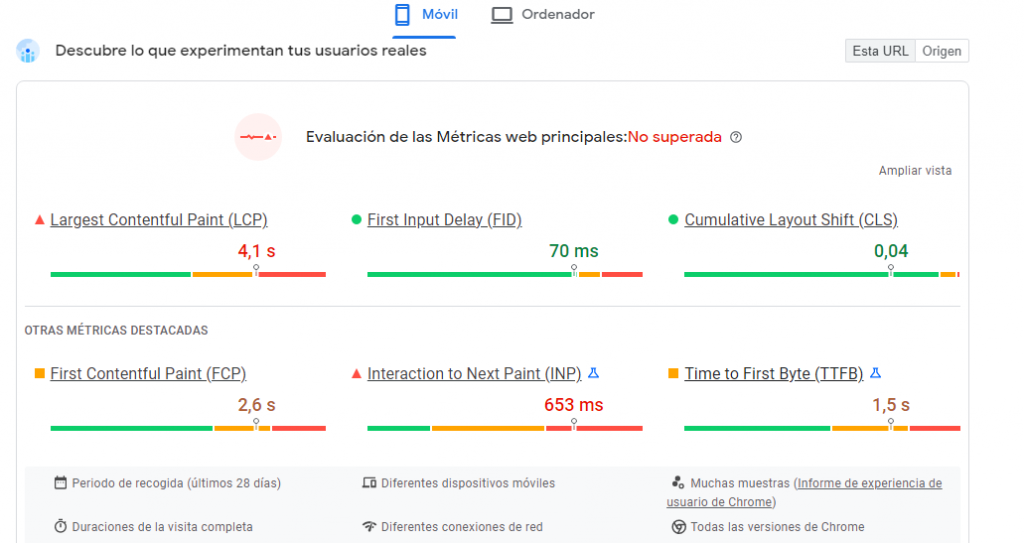This screenshot has width=1024, height=543.
Task: Open Time to First Byte (TTFB) link
Action: coord(773,374)
